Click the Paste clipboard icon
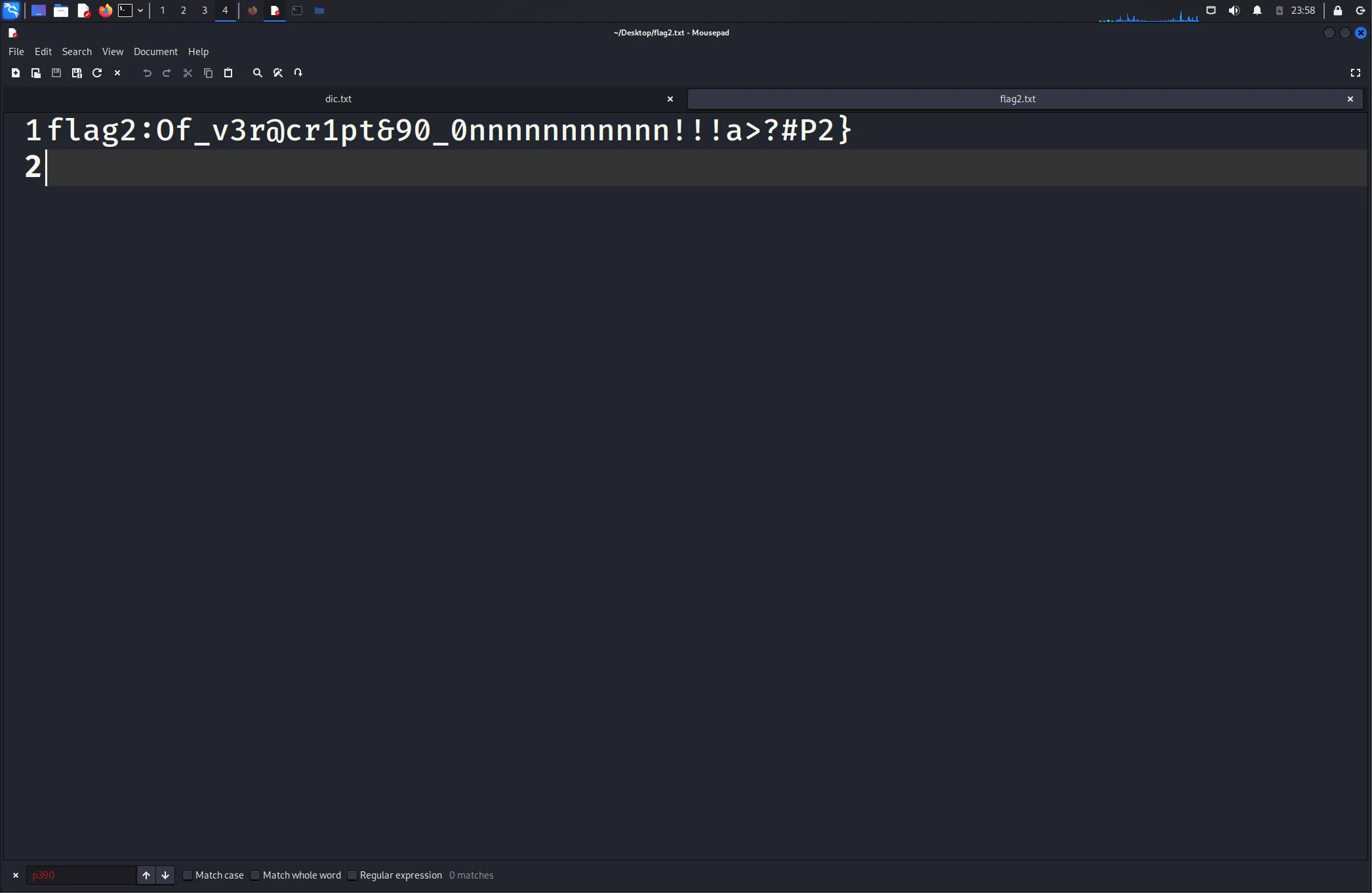This screenshot has height=893, width=1372. 228,73
